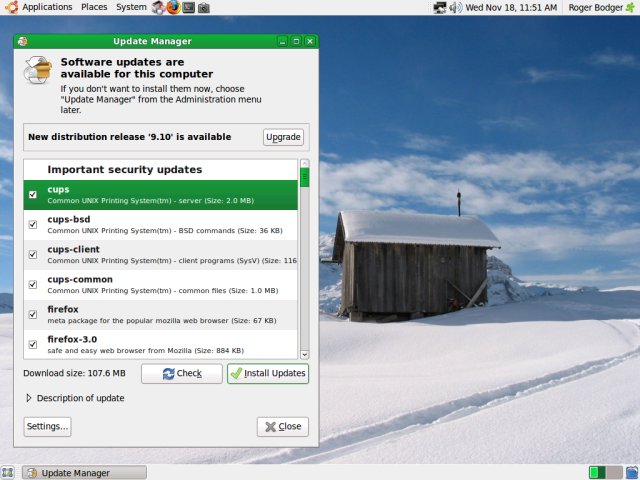640x480 pixels.
Task: Click the volume speaker icon
Action: [x=455, y=7]
